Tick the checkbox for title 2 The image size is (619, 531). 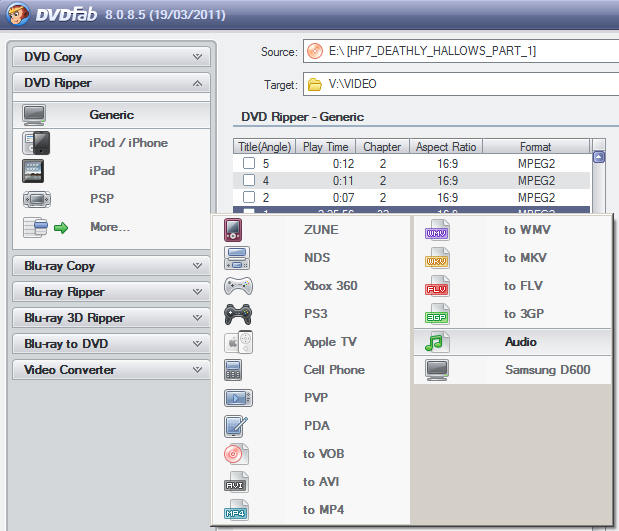(248, 199)
